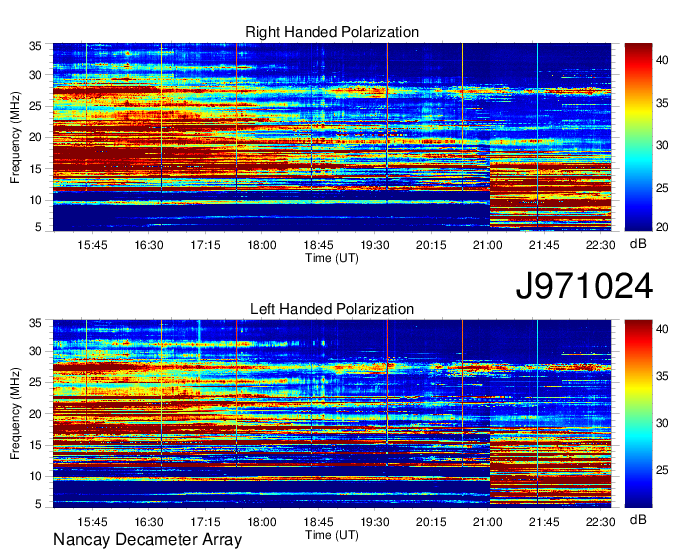Click the 22:30 tick label on bottom plot

point(601,522)
